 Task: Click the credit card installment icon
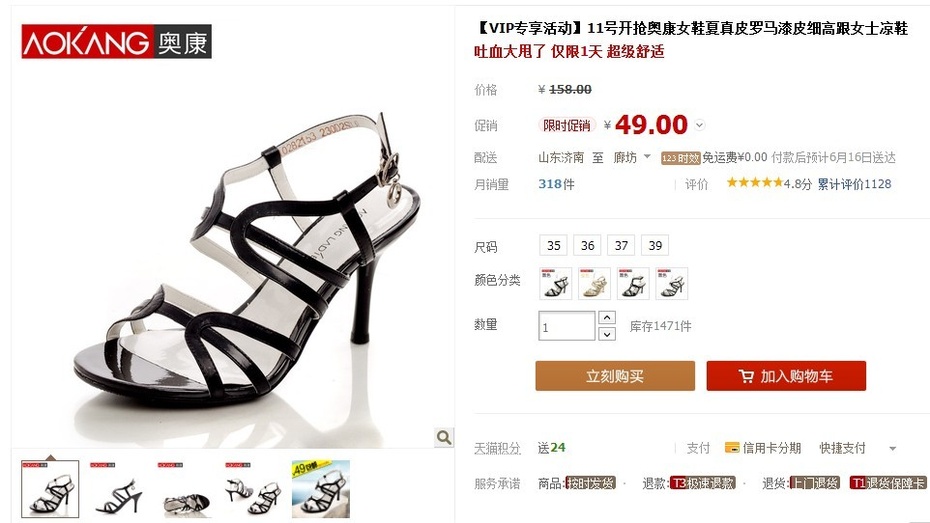[732, 448]
